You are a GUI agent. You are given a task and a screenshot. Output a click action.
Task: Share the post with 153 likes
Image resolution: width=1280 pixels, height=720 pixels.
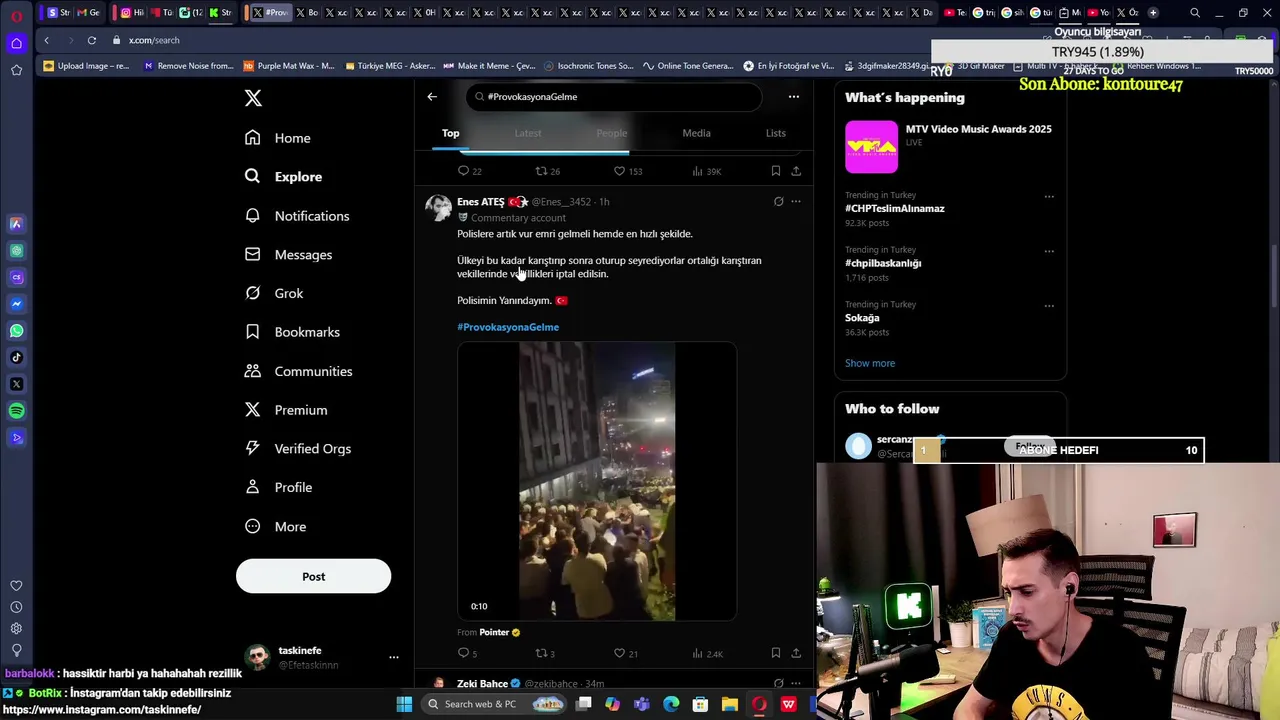[x=796, y=171]
